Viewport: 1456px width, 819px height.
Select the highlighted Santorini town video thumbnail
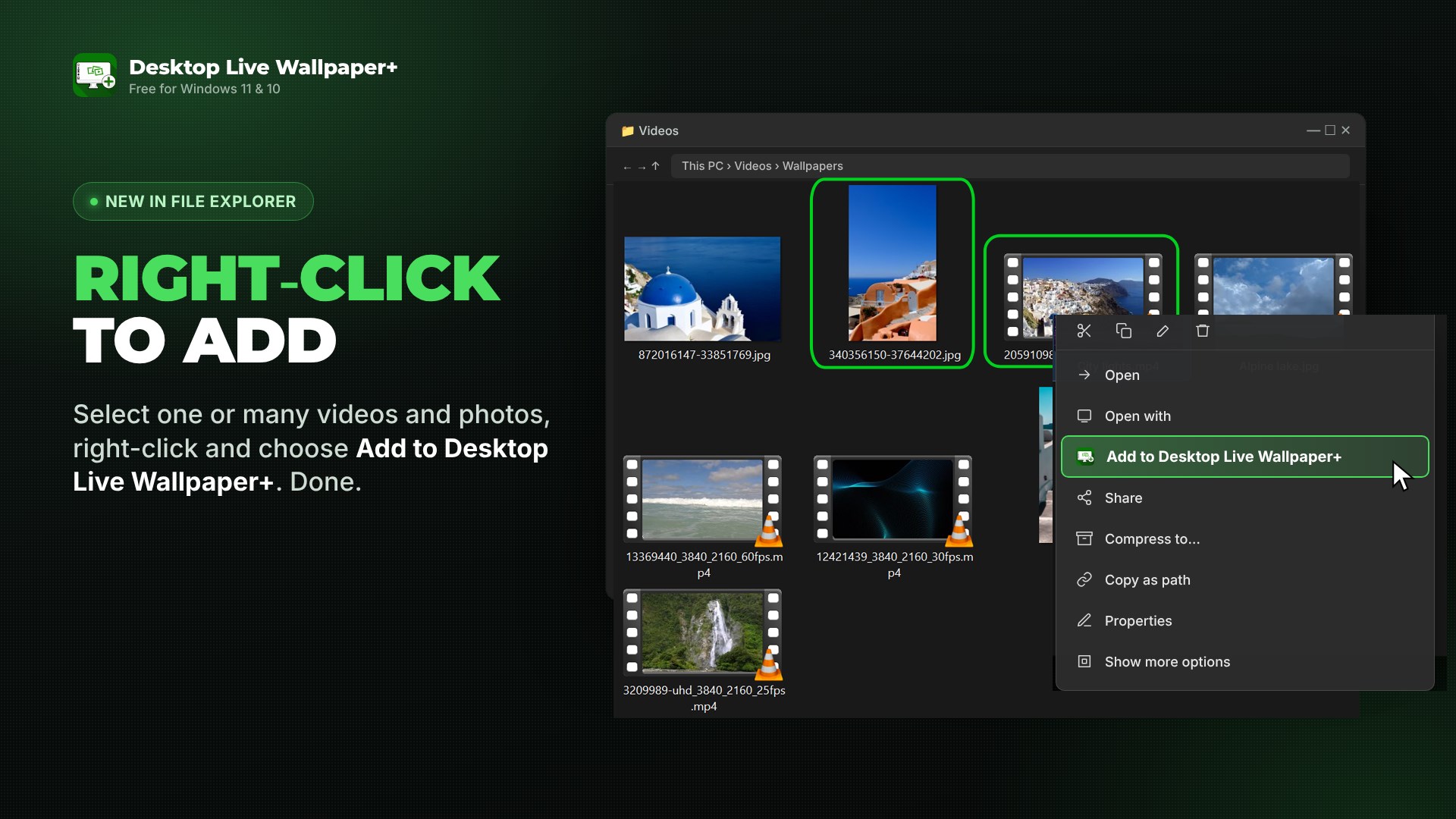(x=1082, y=297)
